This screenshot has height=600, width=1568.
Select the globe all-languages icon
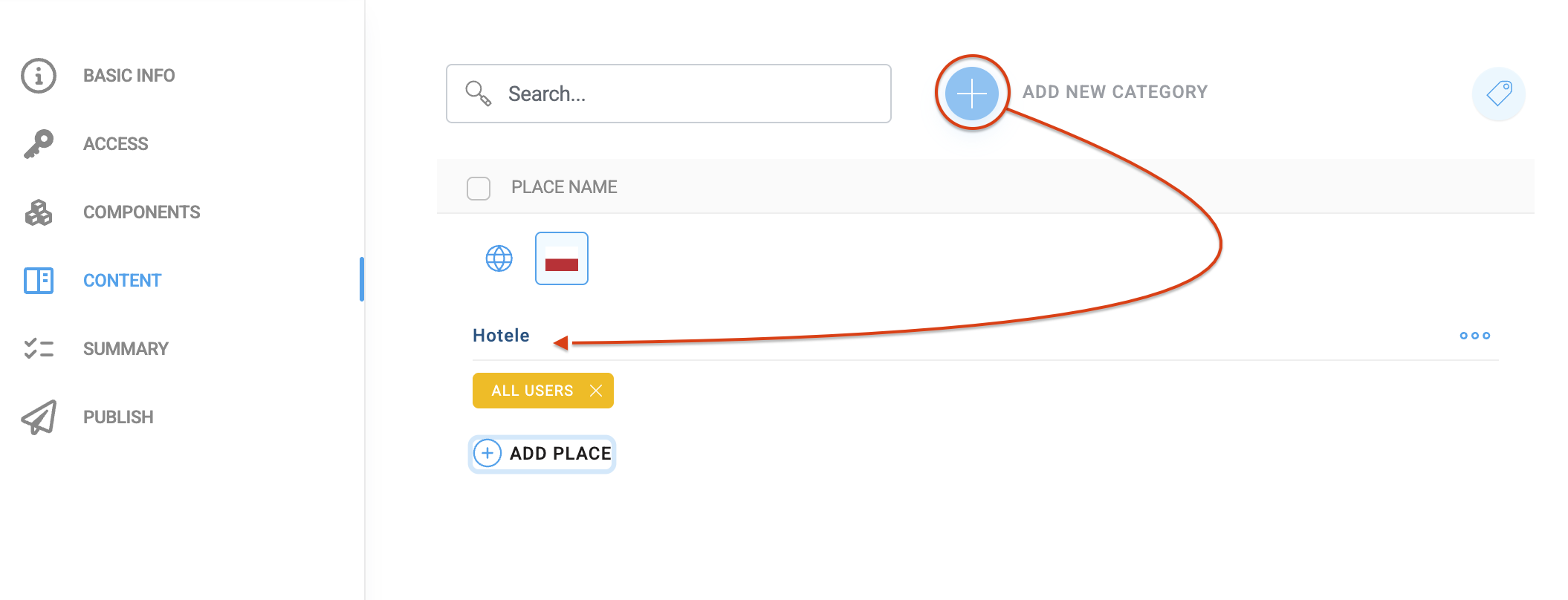[x=499, y=258]
